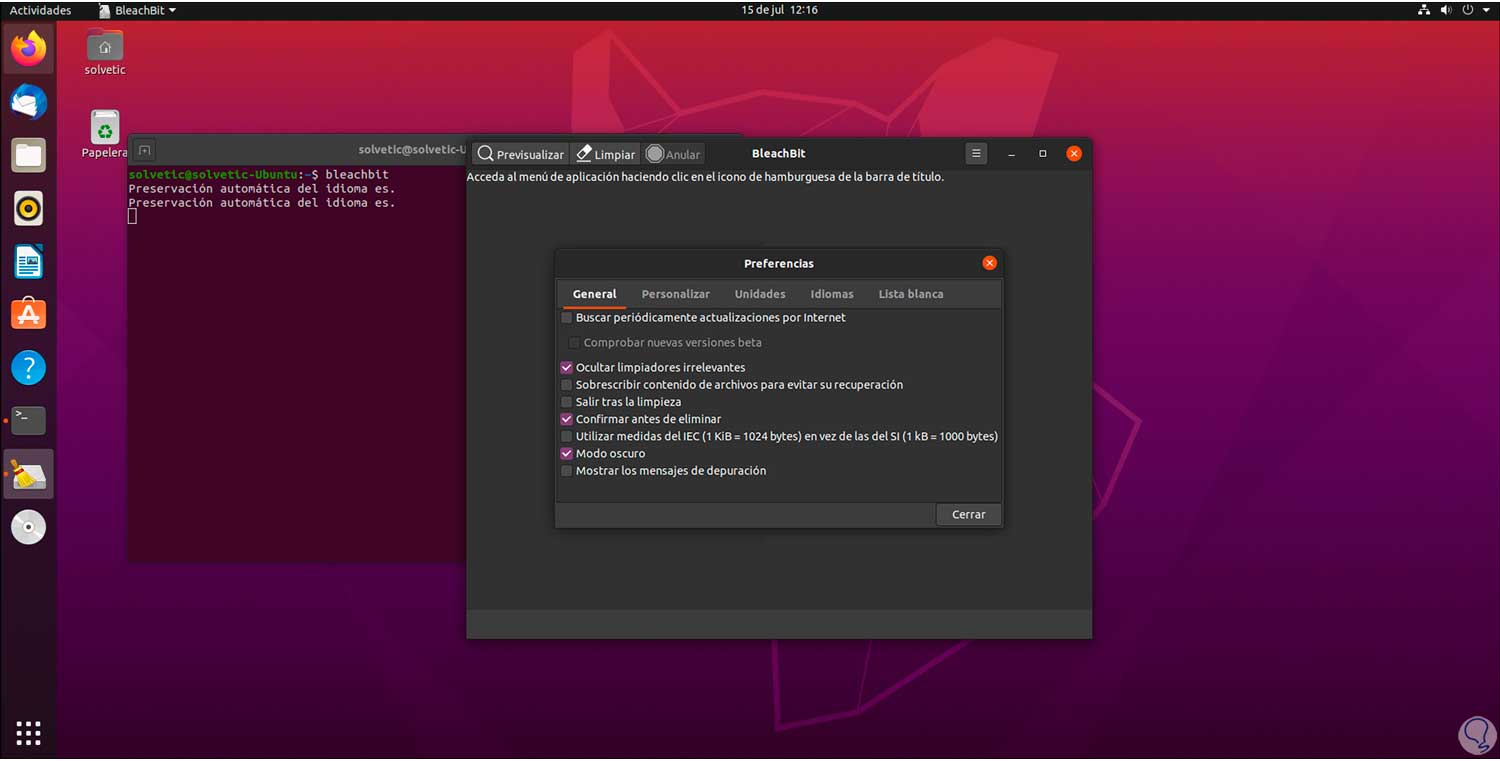Click the bleachbit command line in Terminal

coord(259,175)
